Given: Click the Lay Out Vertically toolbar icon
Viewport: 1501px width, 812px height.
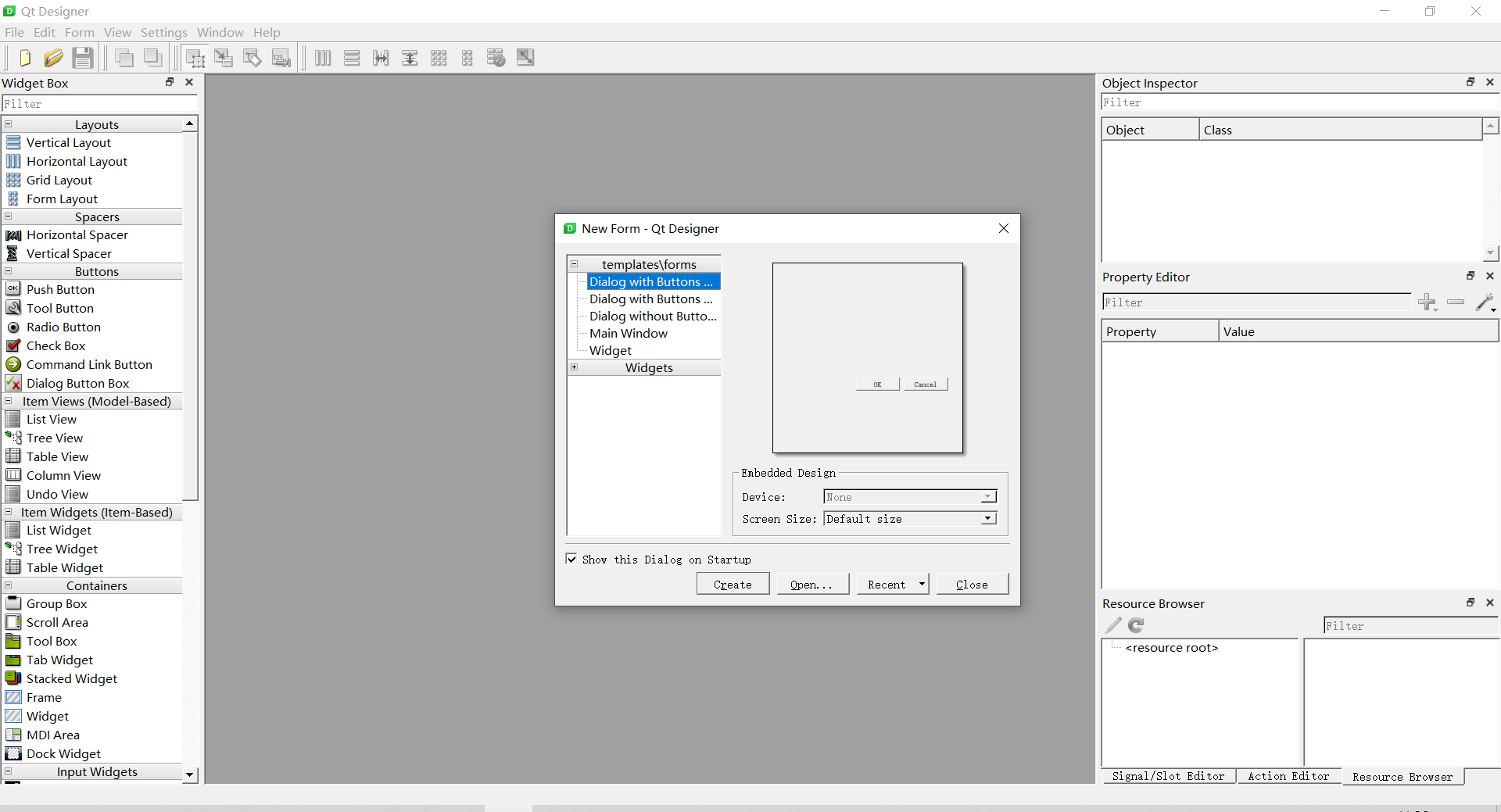Looking at the screenshot, I should (x=352, y=58).
